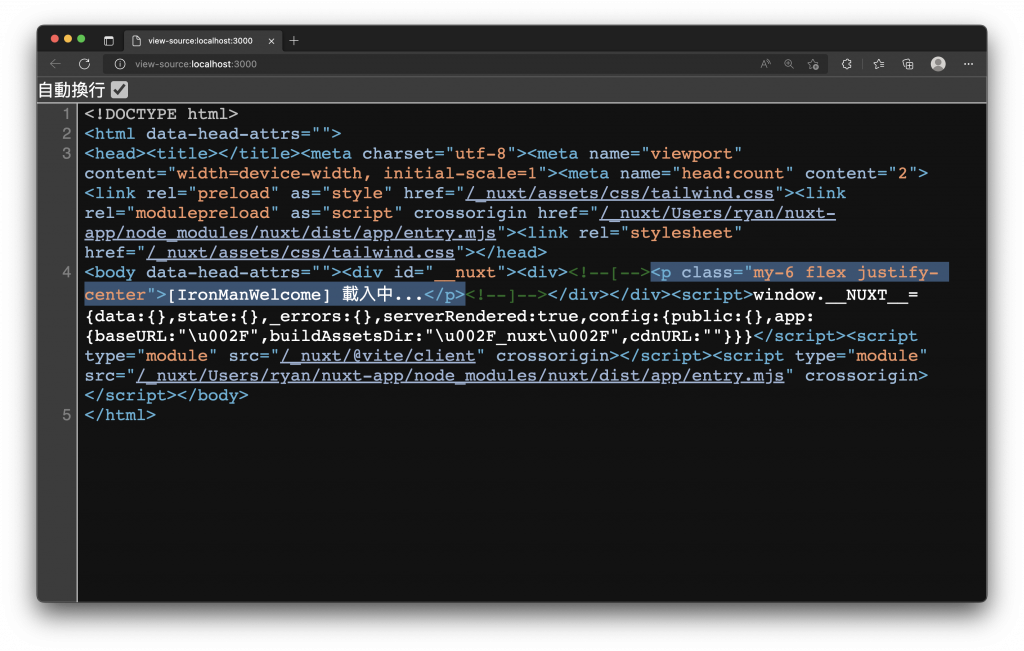Select line number 2

[x=67, y=134]
